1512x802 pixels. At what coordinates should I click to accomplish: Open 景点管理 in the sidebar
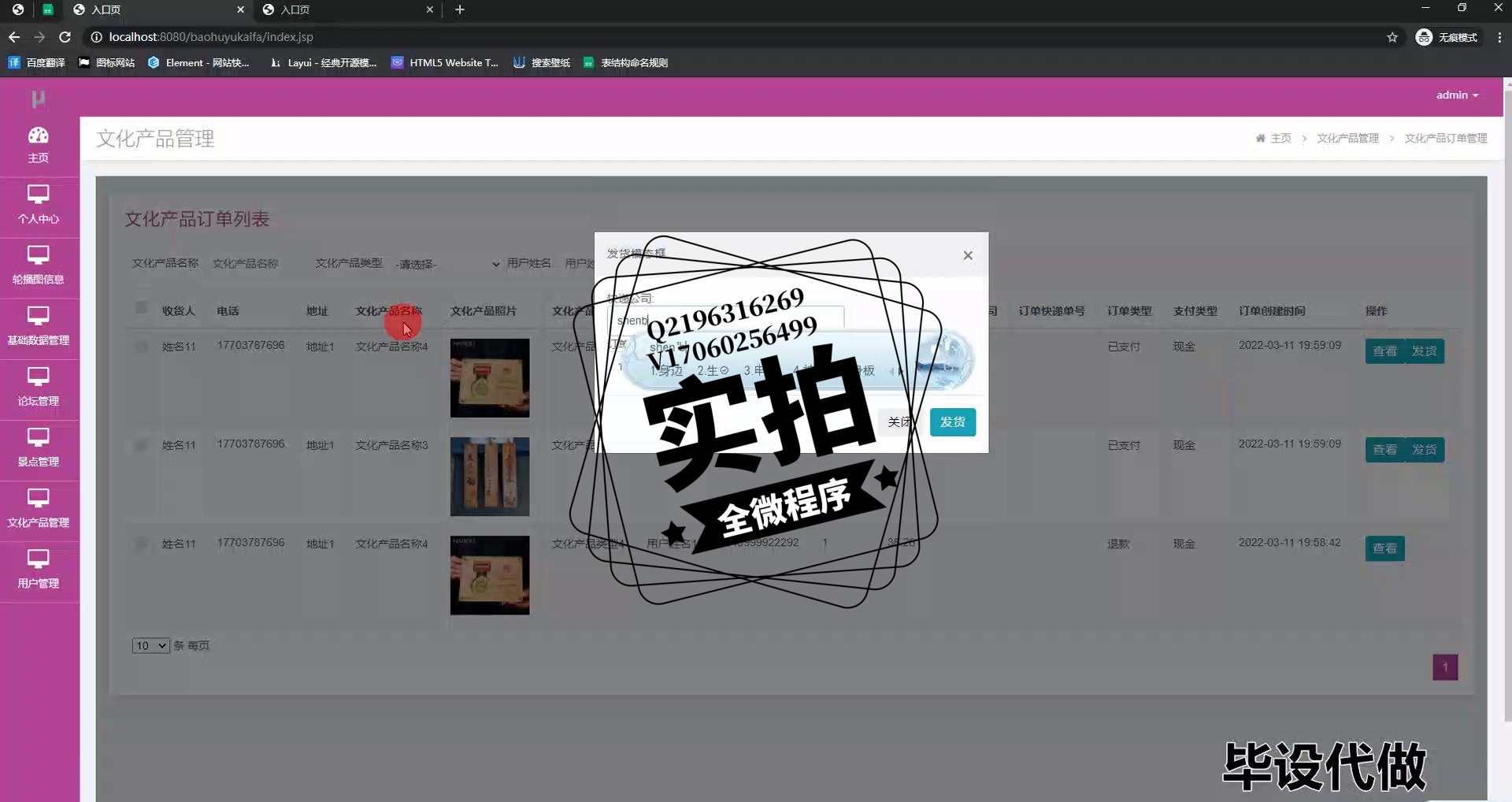pyautogui.click(x=39, y=448)
